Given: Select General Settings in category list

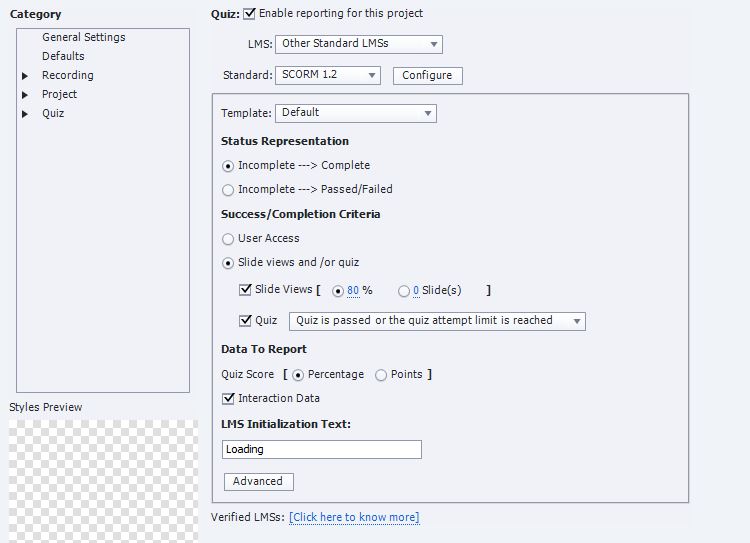Looking at the screenshot, I should pos(83,37).
